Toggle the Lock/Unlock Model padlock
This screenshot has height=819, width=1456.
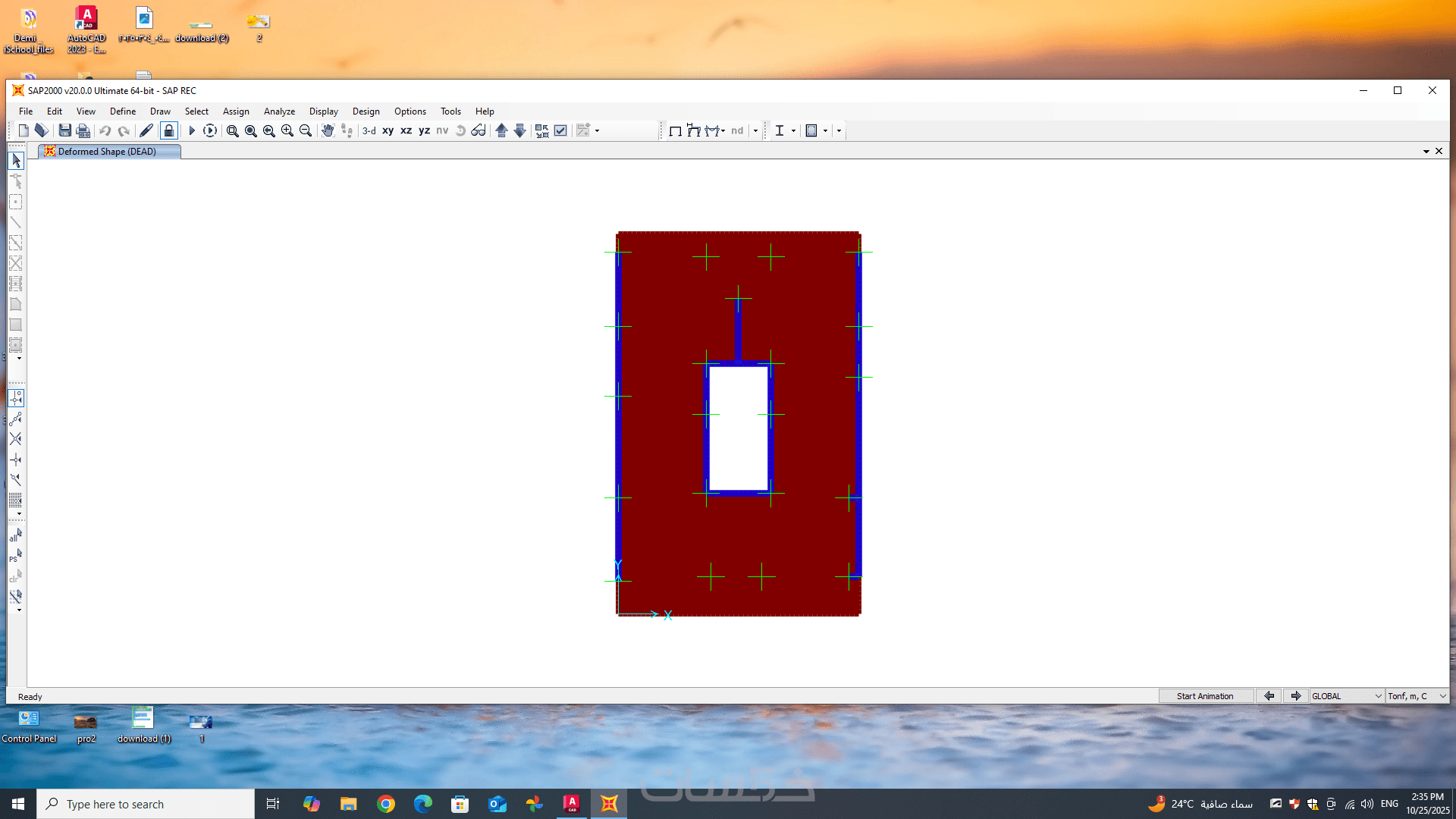168,130
